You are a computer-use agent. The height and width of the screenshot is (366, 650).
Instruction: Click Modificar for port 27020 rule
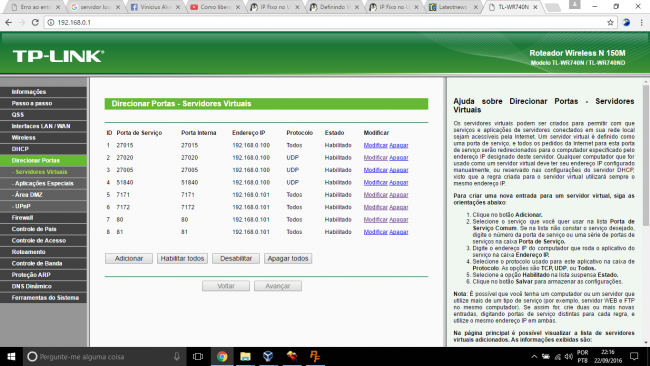coord(376,158)
